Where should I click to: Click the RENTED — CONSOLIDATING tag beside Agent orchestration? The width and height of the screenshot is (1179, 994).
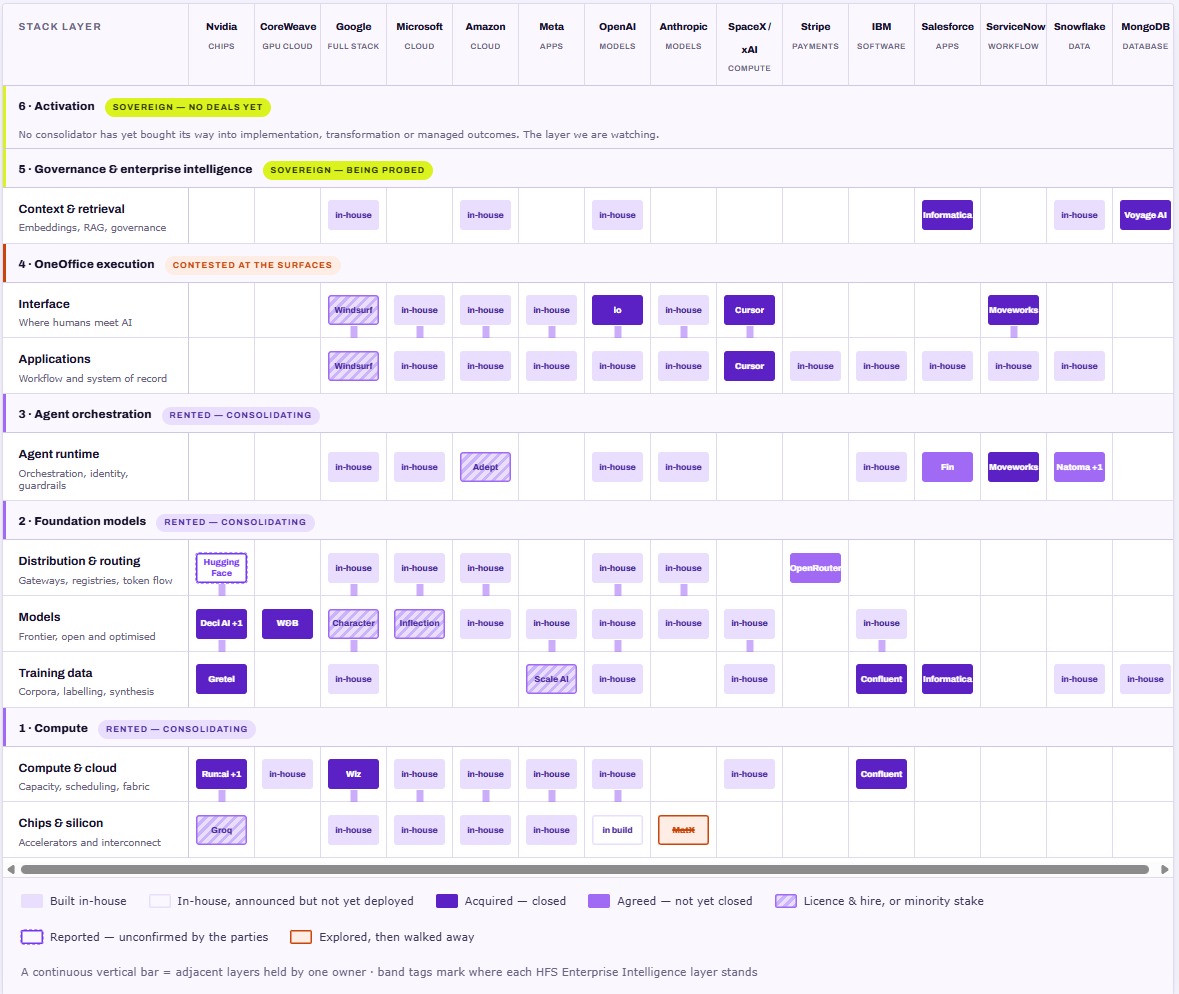(x=241, y=415)
